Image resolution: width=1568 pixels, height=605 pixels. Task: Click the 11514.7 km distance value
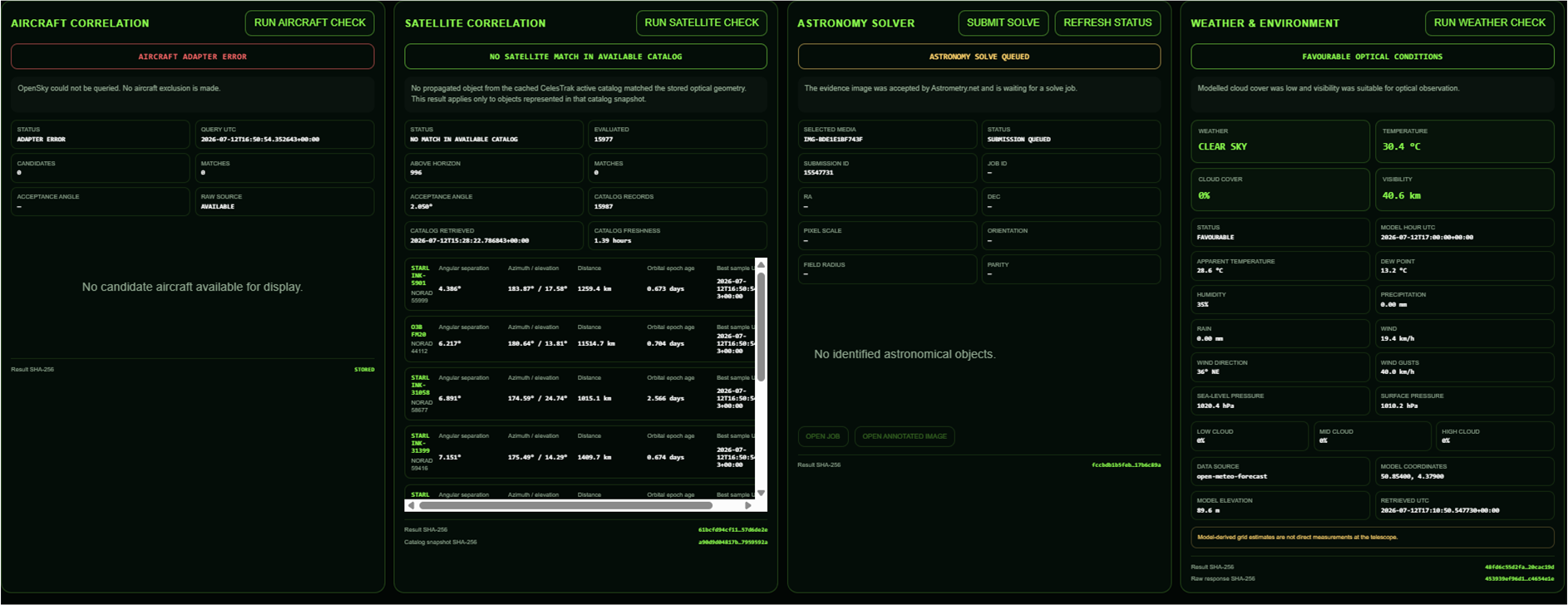[x=596, y=343]
